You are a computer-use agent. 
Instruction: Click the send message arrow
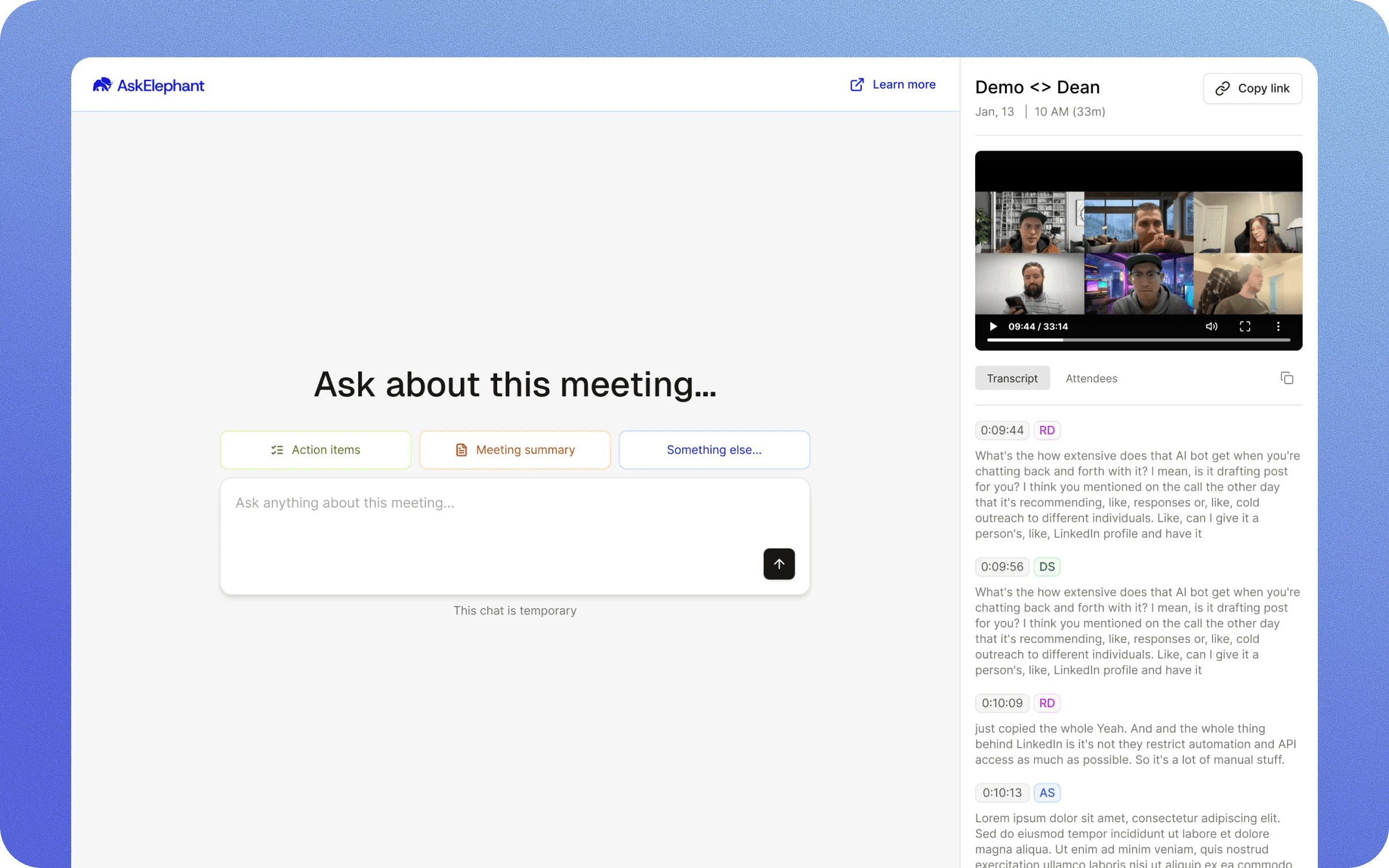(778, 564)
